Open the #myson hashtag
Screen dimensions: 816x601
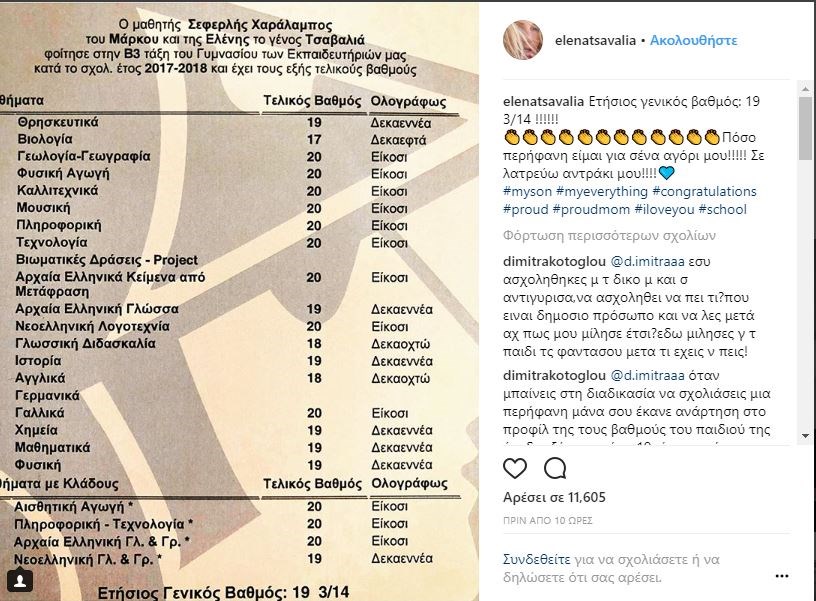click(x=528, y=191)
